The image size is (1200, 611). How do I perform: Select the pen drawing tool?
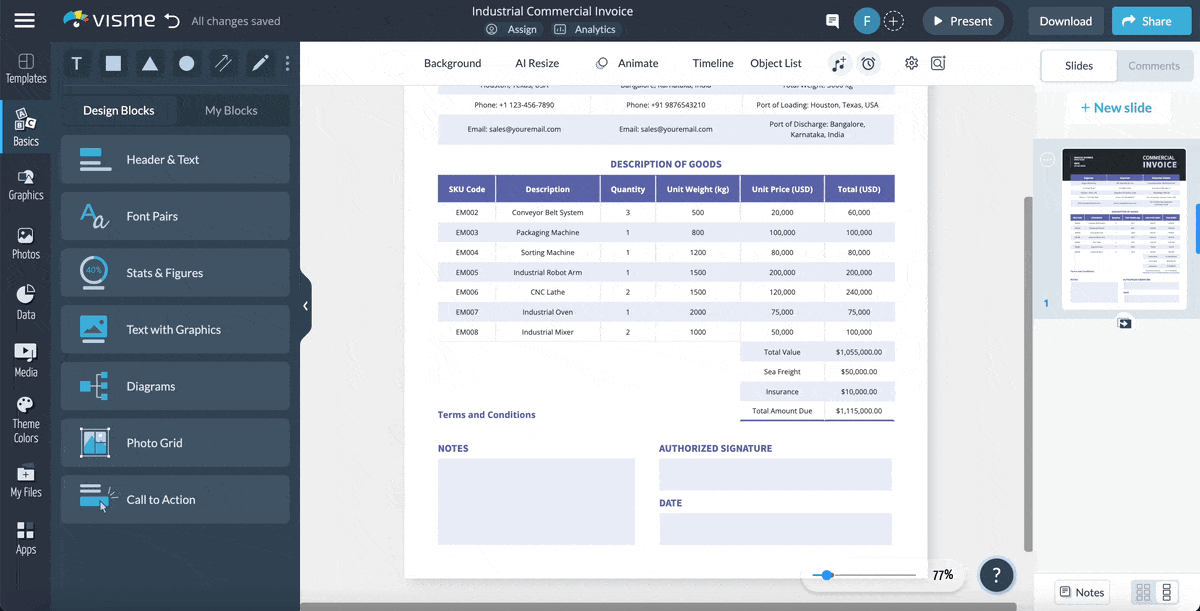point(258,63)
